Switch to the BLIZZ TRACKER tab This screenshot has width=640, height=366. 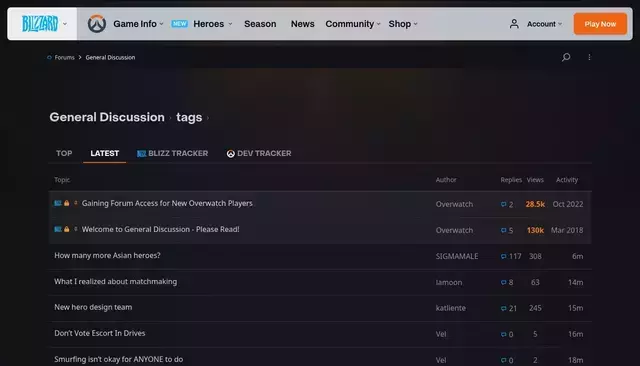click(x=173, y=153)
